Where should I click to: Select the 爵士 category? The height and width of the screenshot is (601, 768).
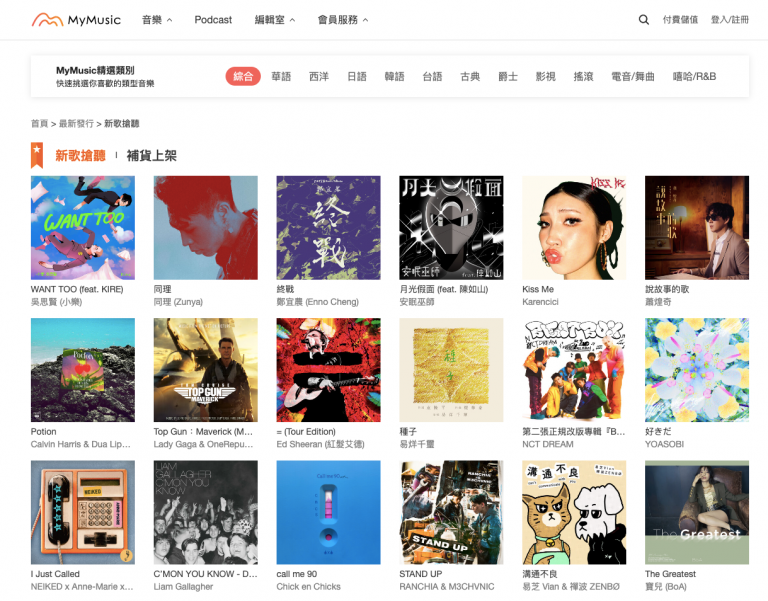[x=508, y=76]
